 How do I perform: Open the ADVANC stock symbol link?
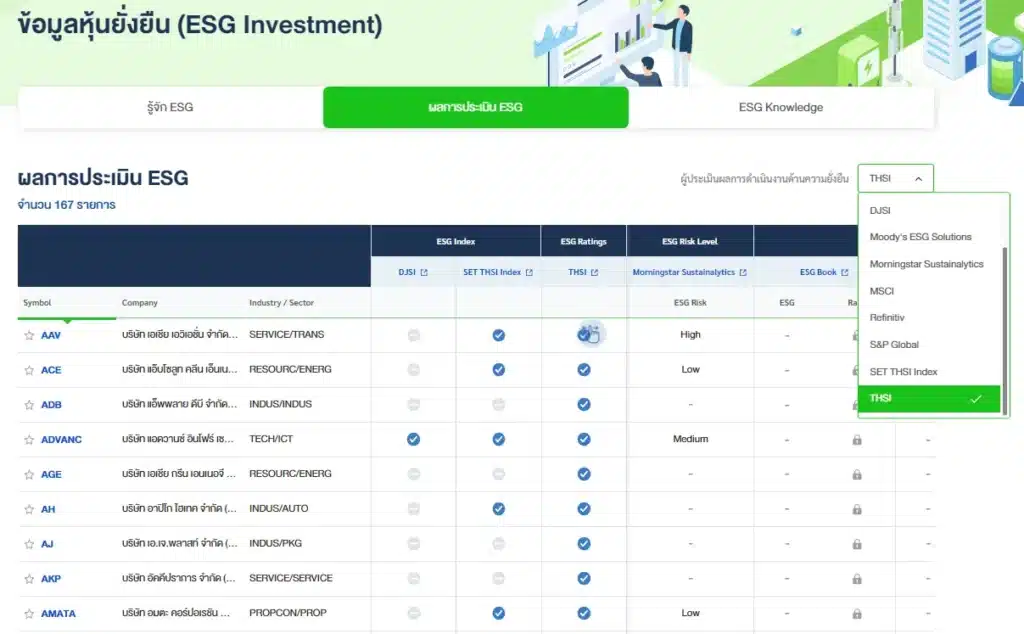coord(61,439)
